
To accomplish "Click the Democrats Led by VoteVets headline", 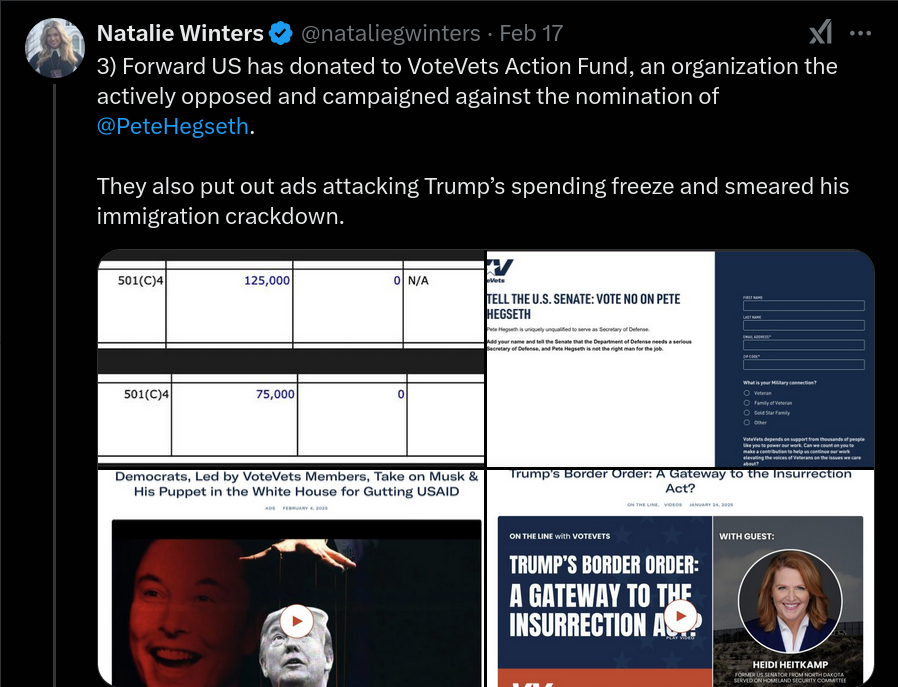I will click(297, 484).
